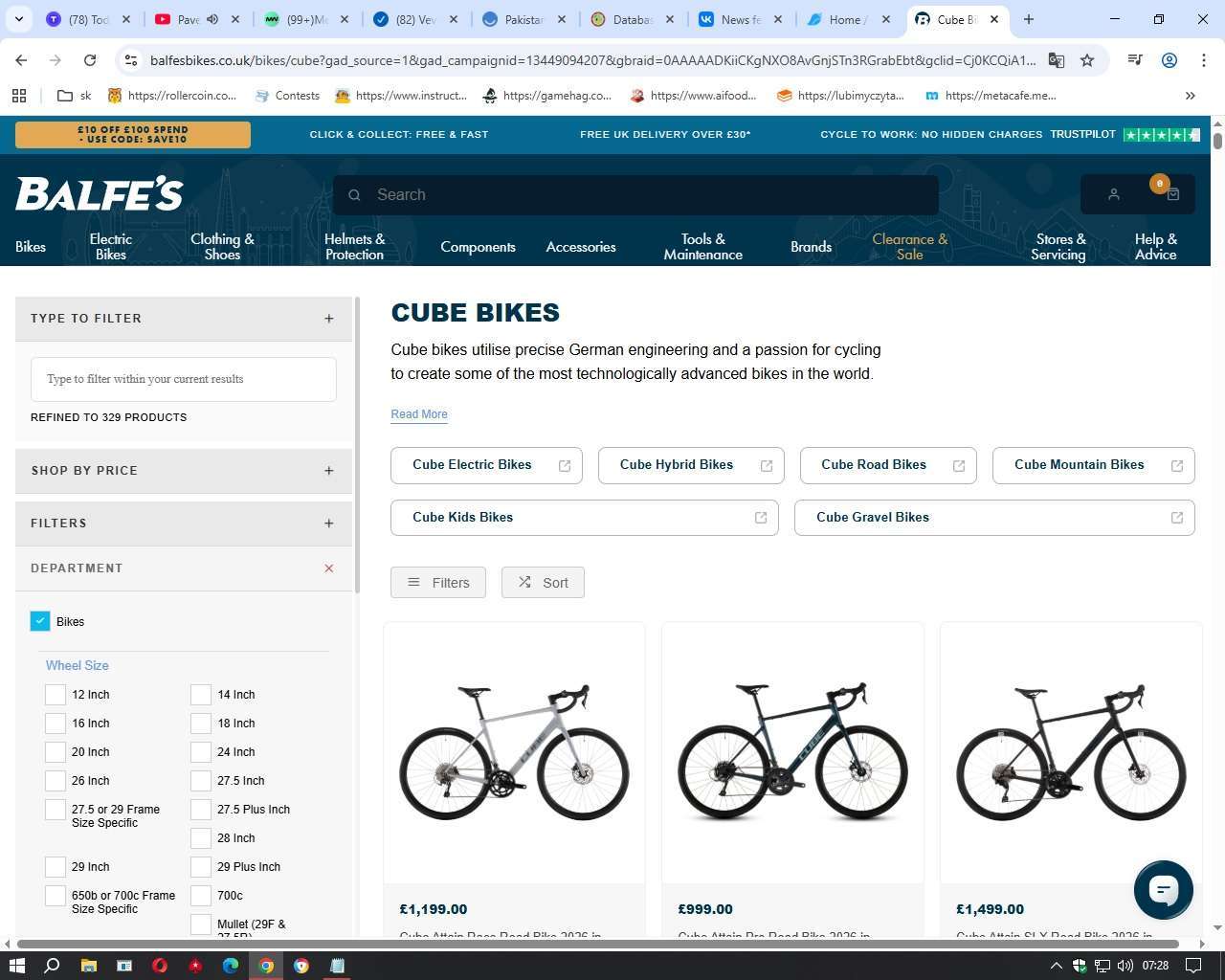Open the bookmarks apps grid icon

pyautogui.click(x=19, y=96)
